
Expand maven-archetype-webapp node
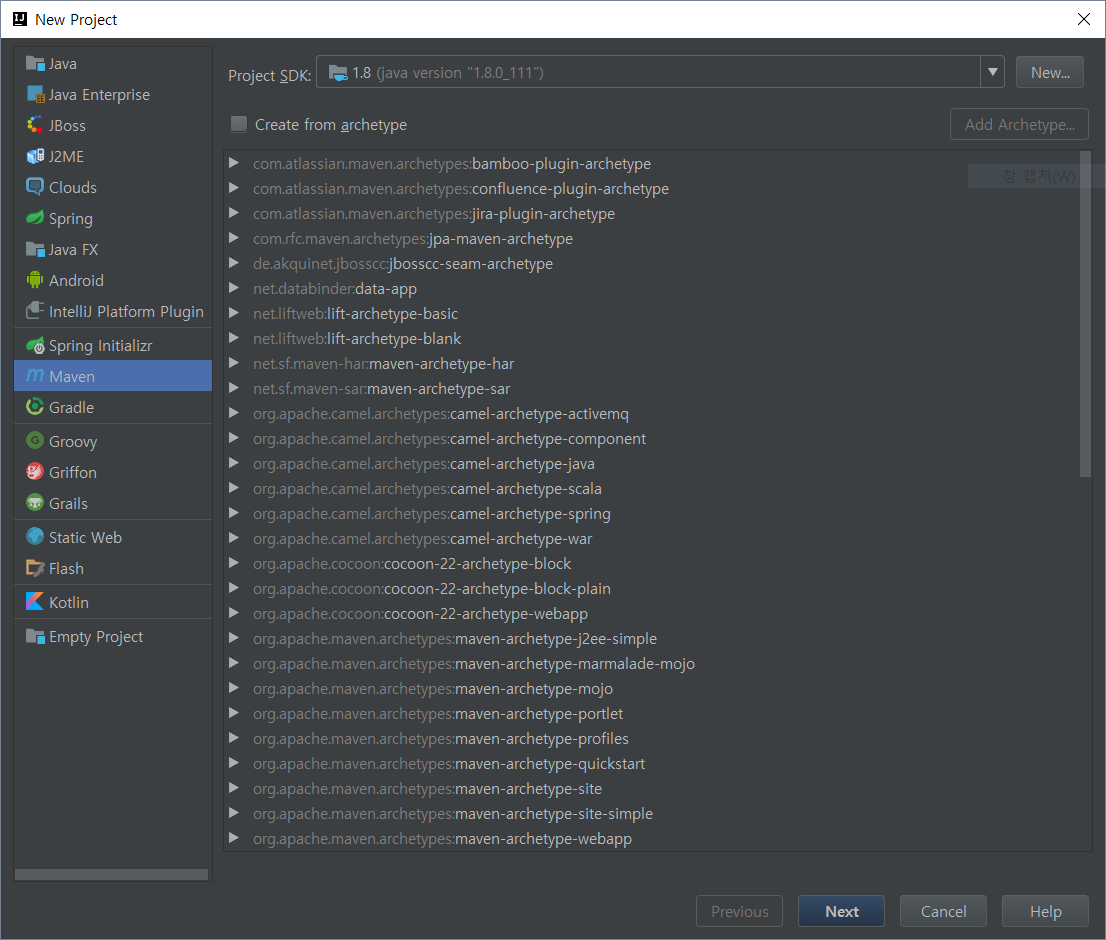234,838
